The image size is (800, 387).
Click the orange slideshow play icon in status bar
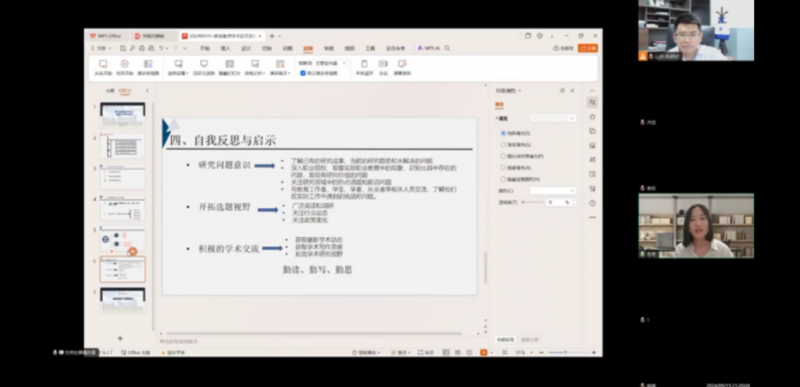point(484,352)
